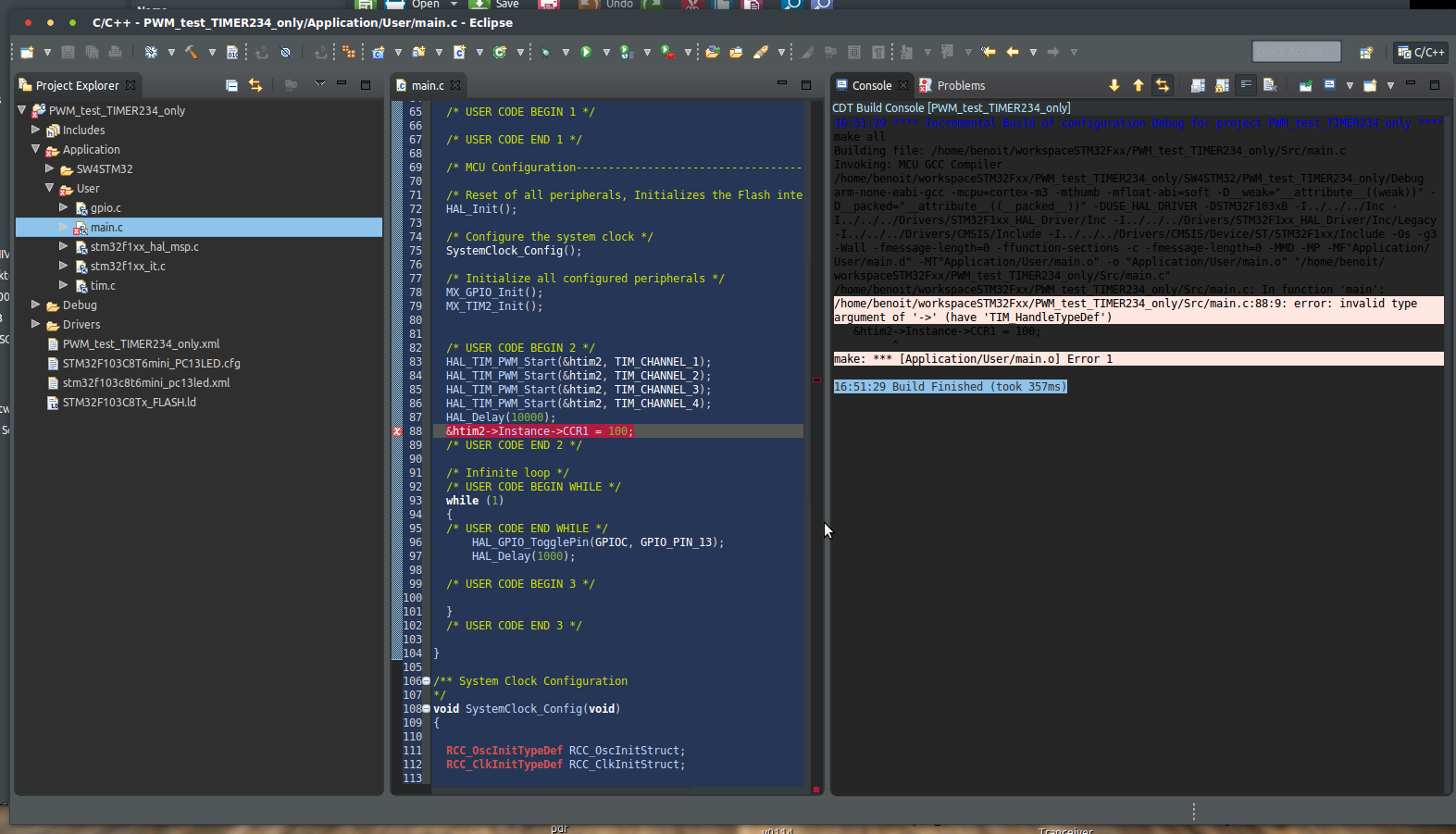The image size is (1456, 834).
Task: Open the hammer build dropdown arrow
Action: (212, 52)
